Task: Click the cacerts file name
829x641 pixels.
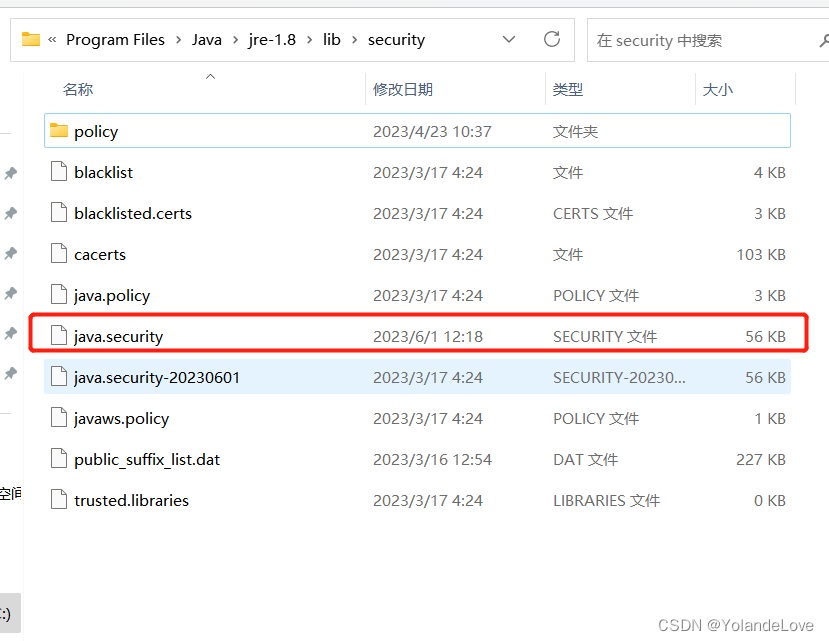Action: click(x=99, y=255)
